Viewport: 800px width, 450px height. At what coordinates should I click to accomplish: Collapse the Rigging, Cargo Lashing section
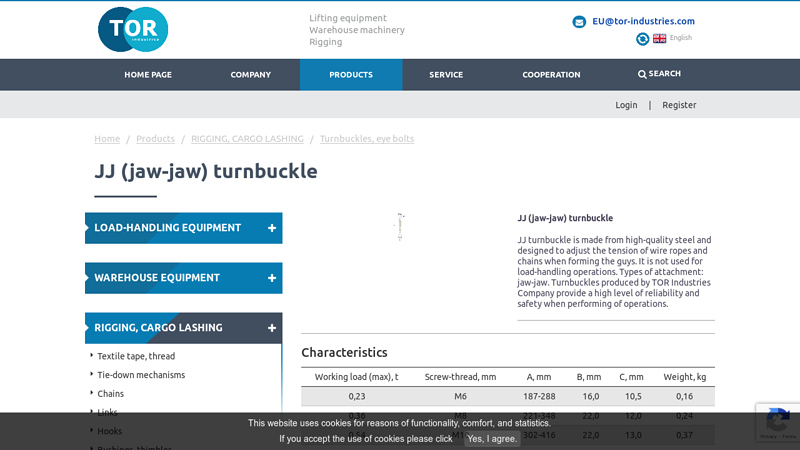(272, 328)
